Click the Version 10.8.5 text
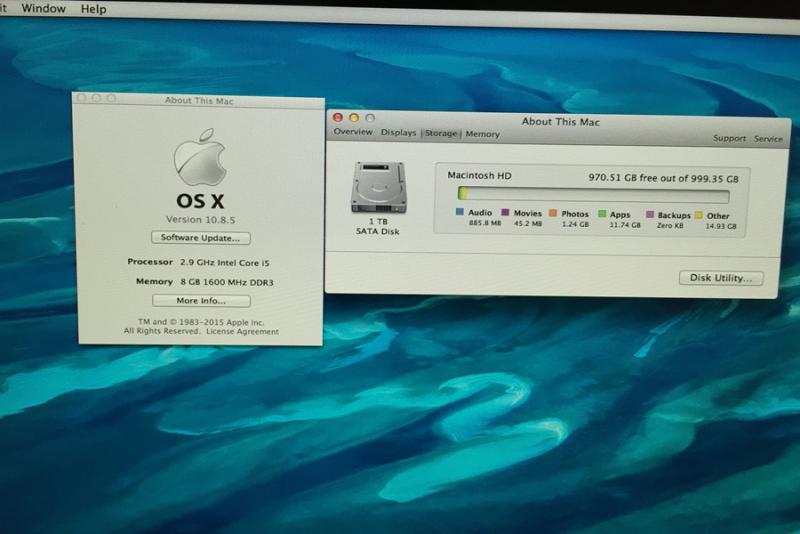Screen dimensions: 800x534 tap(201, 220)
